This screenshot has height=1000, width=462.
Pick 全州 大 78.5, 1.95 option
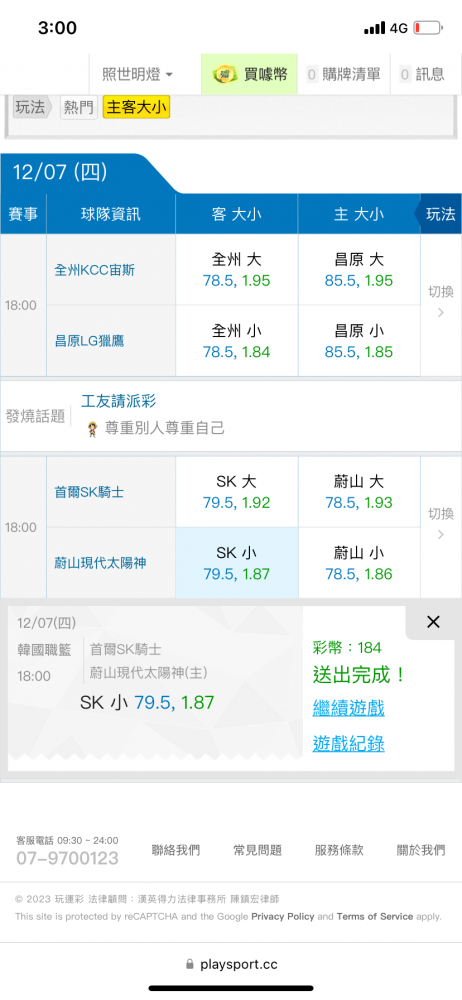pyautogui.click(x=236, y=270)
